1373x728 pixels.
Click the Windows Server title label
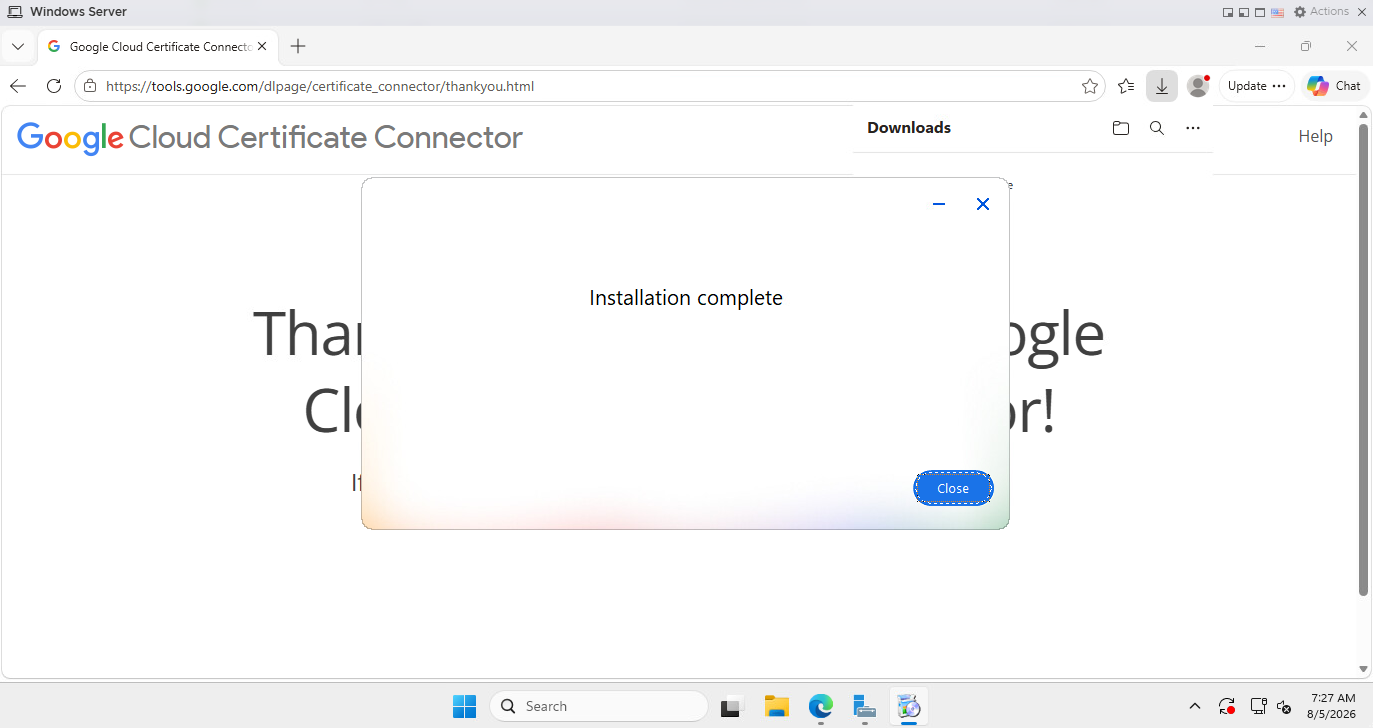pos(78,12)
